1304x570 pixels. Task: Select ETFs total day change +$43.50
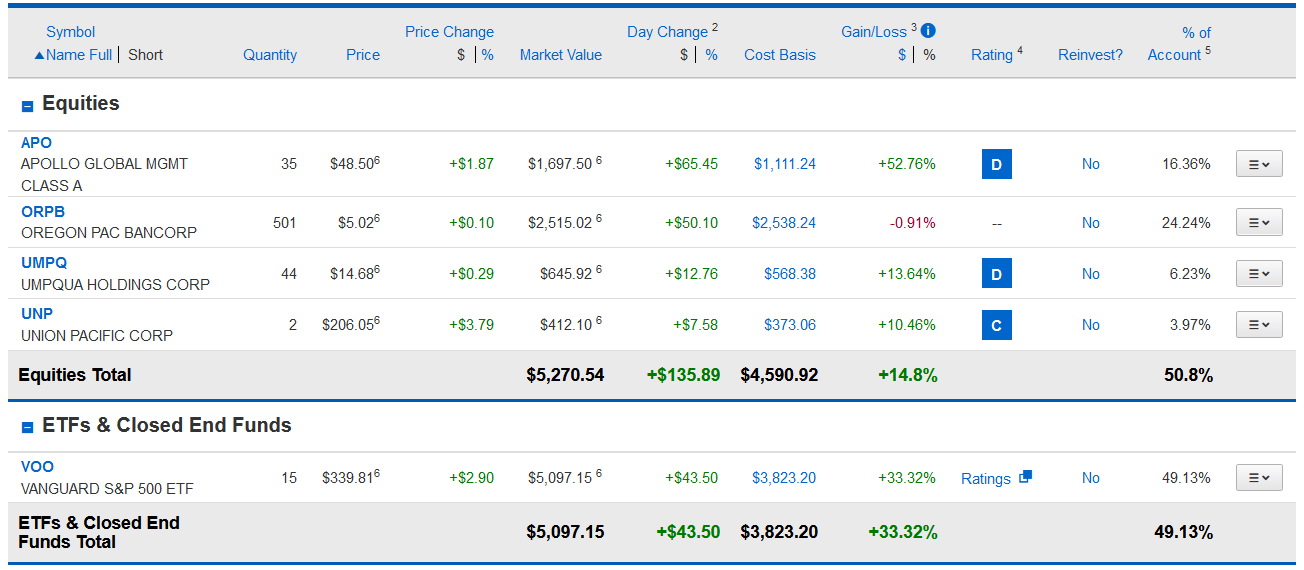(688, 532)
